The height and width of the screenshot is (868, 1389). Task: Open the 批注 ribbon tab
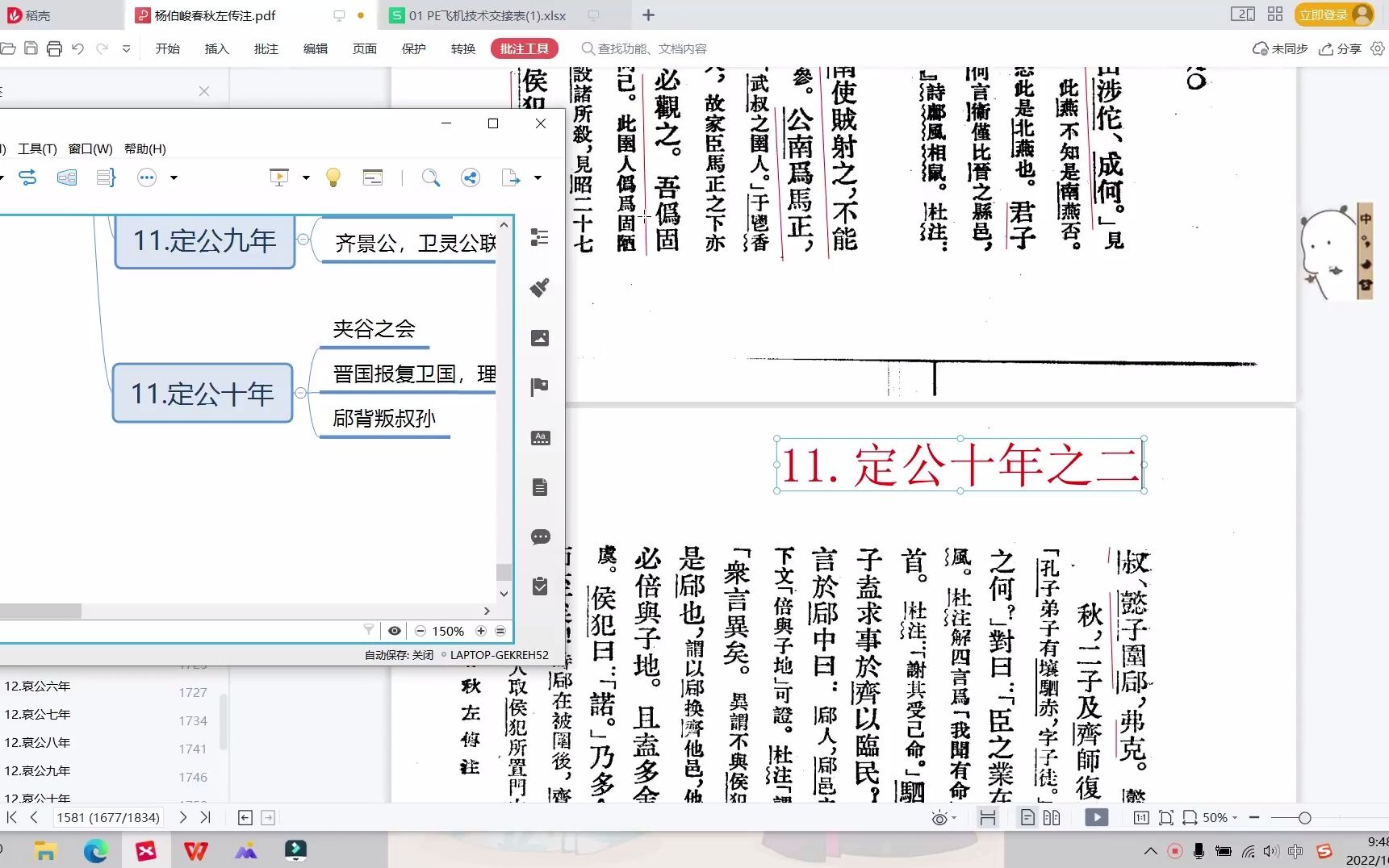(x=266, y=48)
